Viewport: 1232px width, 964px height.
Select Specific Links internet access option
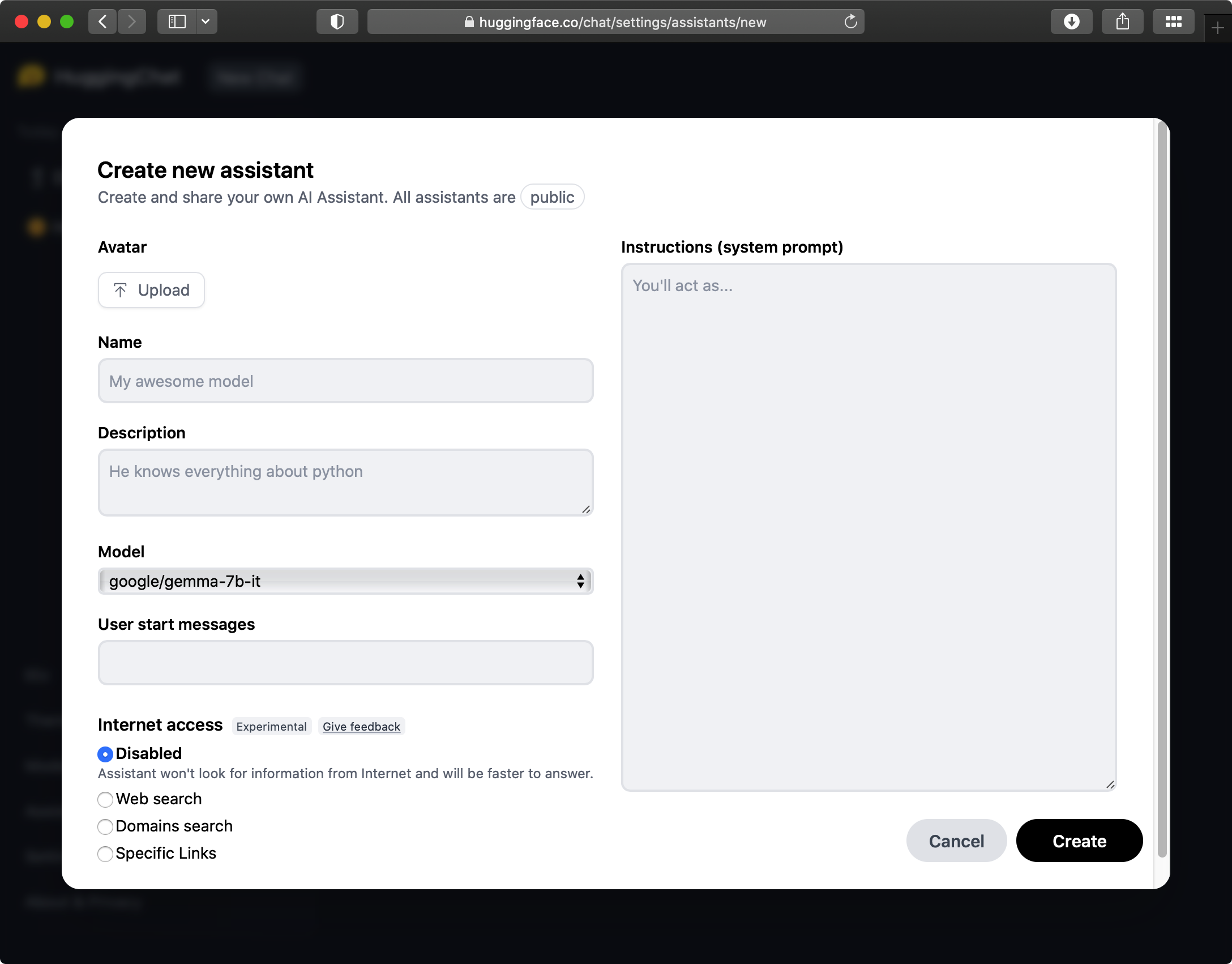coord(106,853)
